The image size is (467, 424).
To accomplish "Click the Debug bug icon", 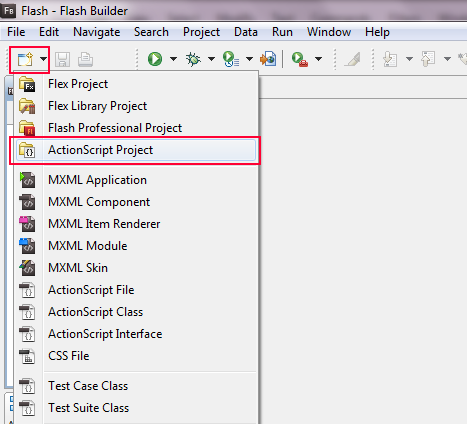I will (x=193, y=59).
